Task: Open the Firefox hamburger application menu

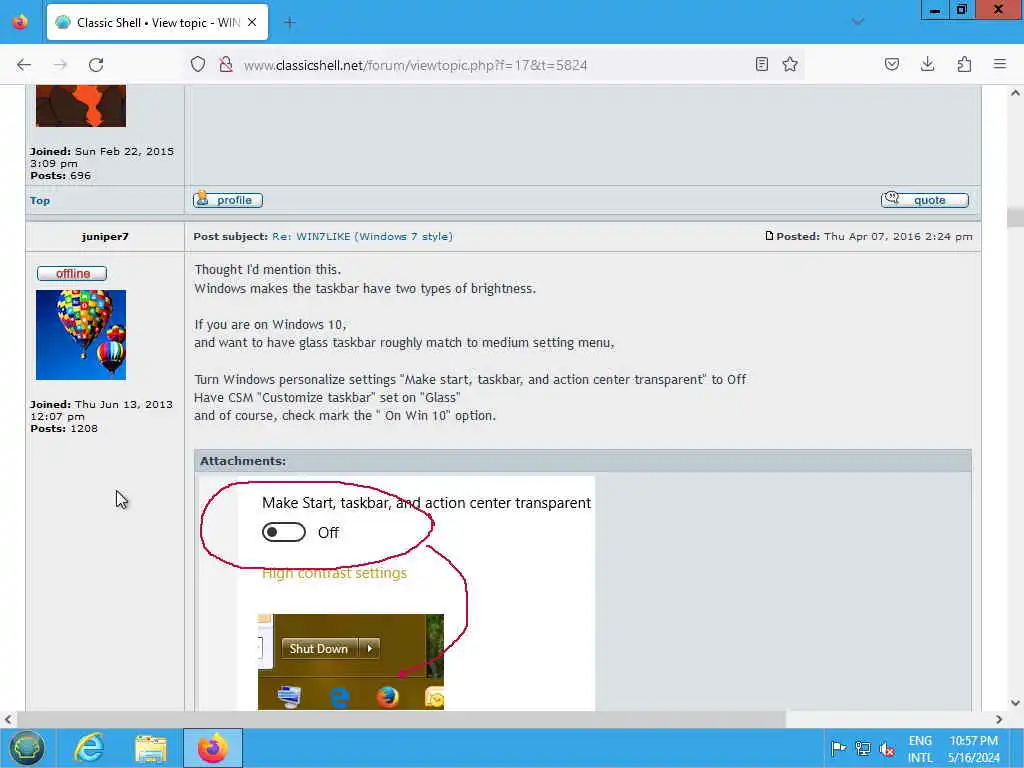Action: pos(1000,64)
